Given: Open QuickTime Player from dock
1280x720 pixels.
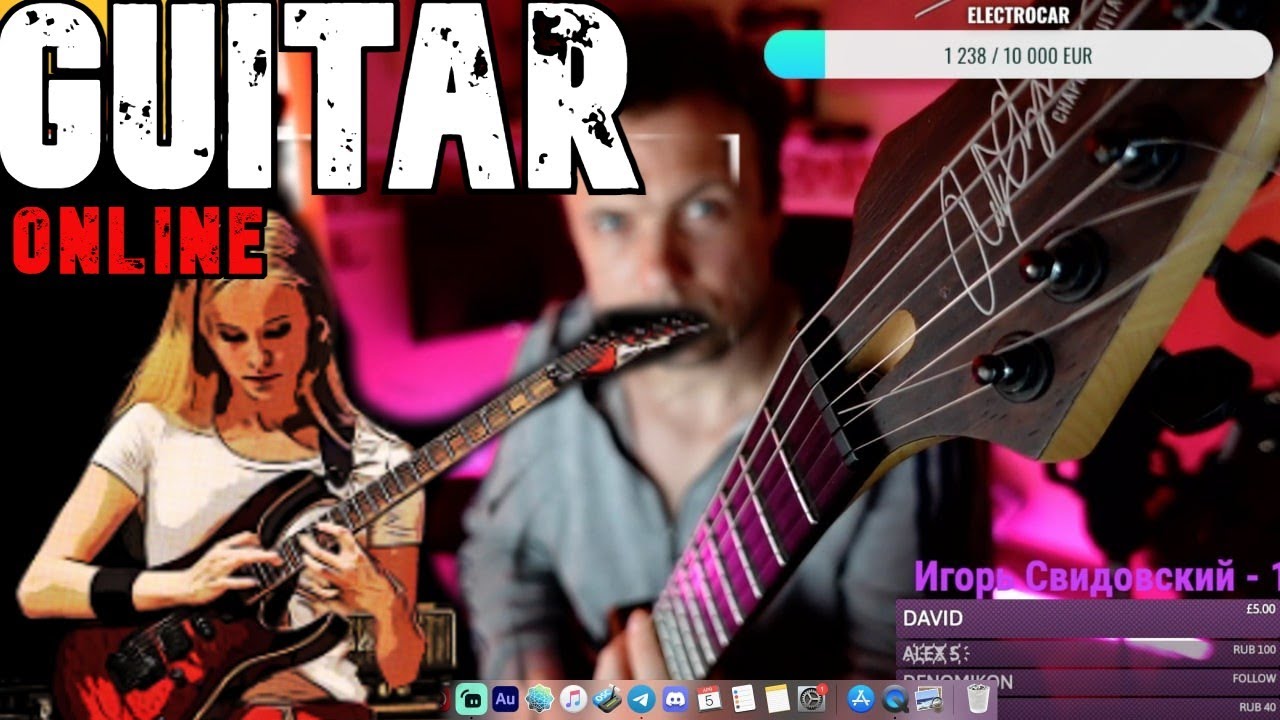Looking at the screenshot, I should 895,700.
